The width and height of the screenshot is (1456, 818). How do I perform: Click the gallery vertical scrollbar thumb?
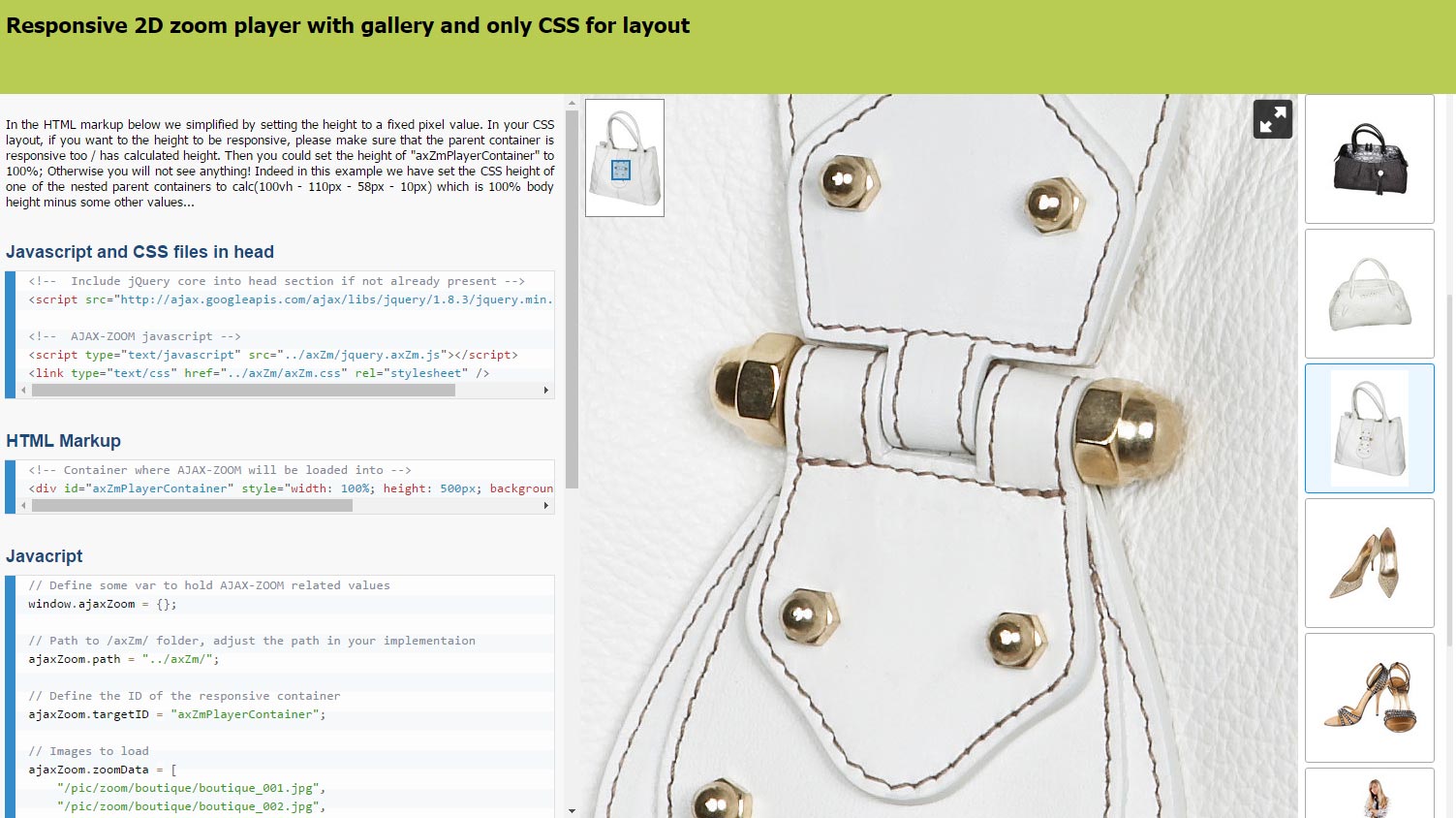(1450, 469)
